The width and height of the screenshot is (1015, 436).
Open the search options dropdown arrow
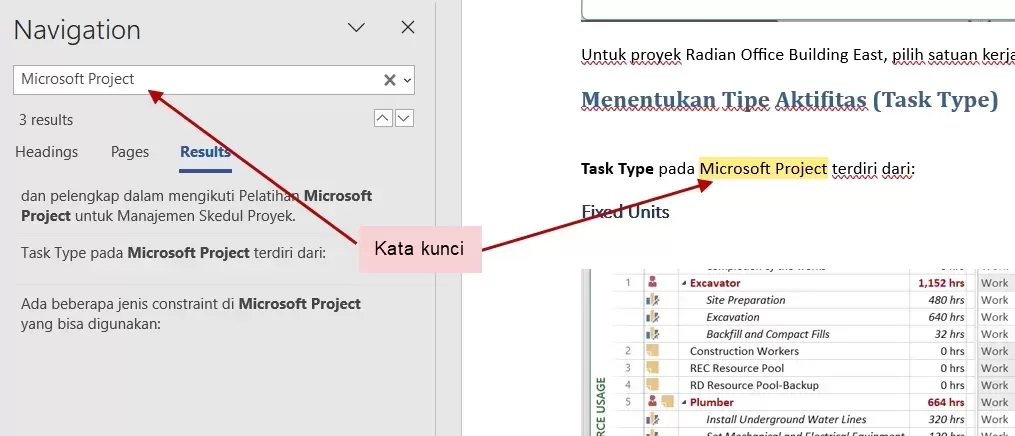[407, 80]
